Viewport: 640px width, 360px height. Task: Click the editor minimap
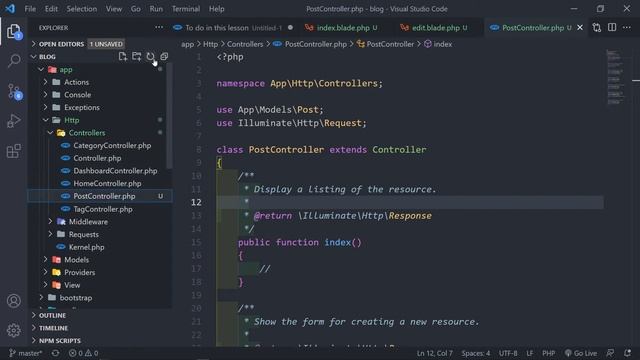click(x=616, y=78)
